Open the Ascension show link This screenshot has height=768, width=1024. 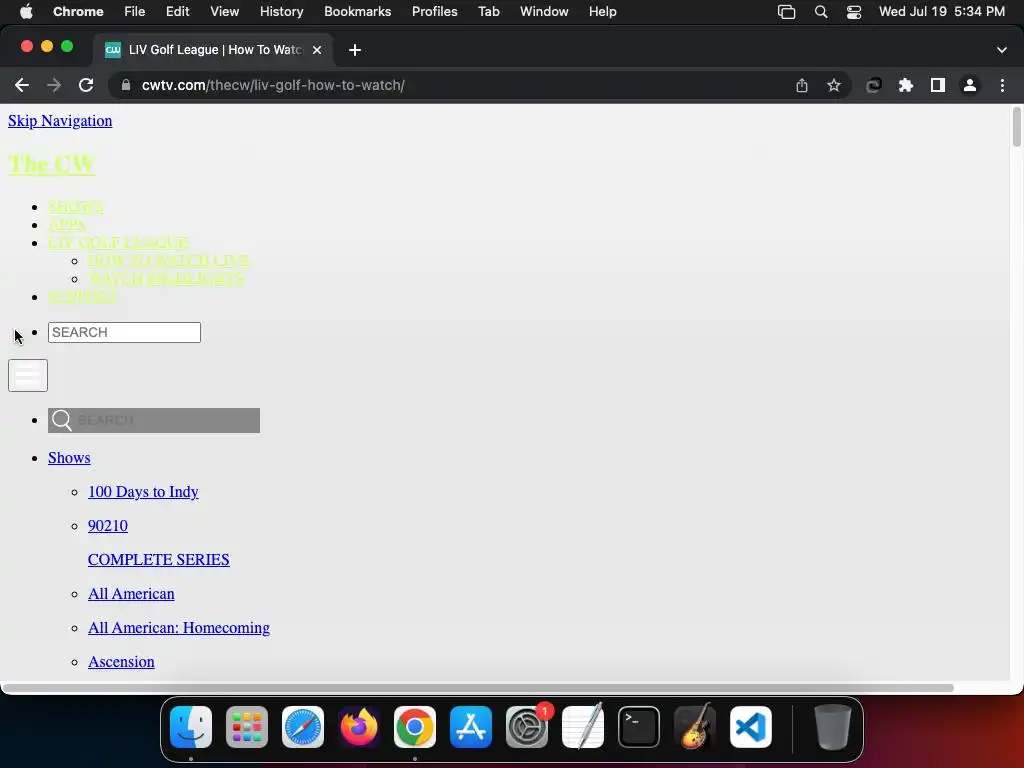click(121, 662)
